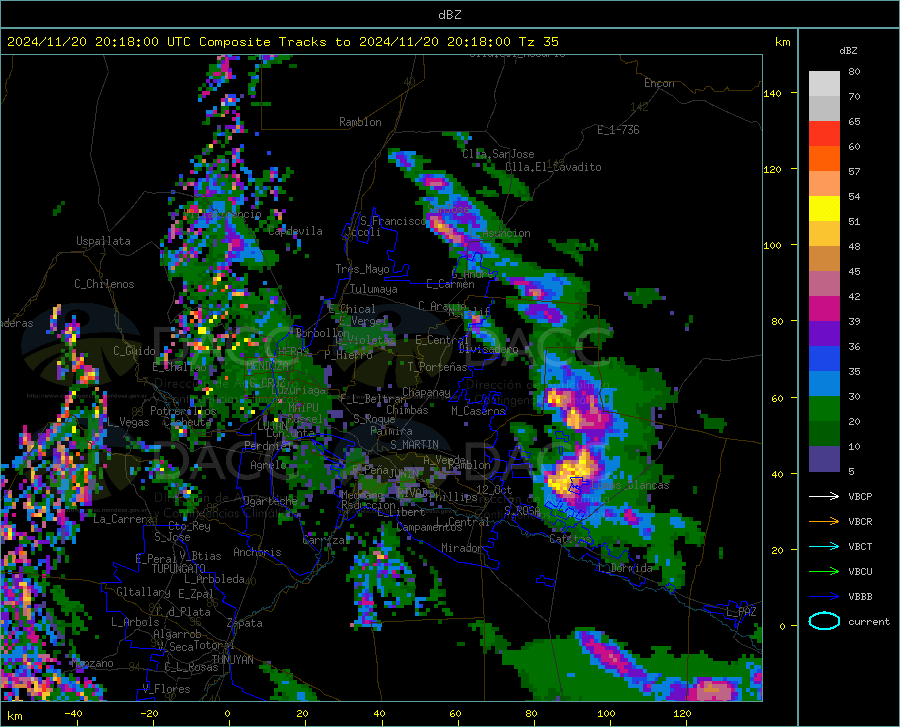Click the 'C_Chilenos' label on map

click(x=104, y=284)
